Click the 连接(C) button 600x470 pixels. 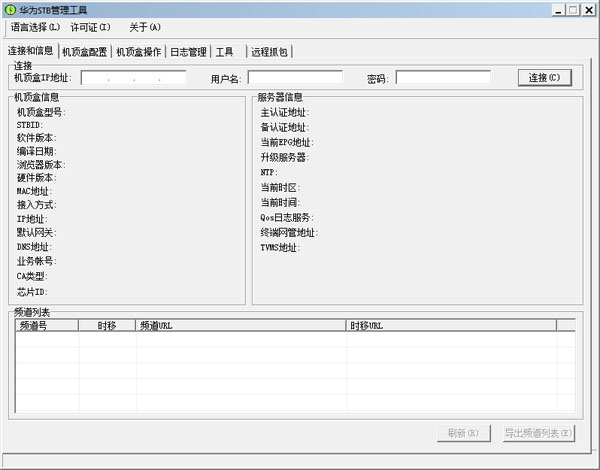545,78
